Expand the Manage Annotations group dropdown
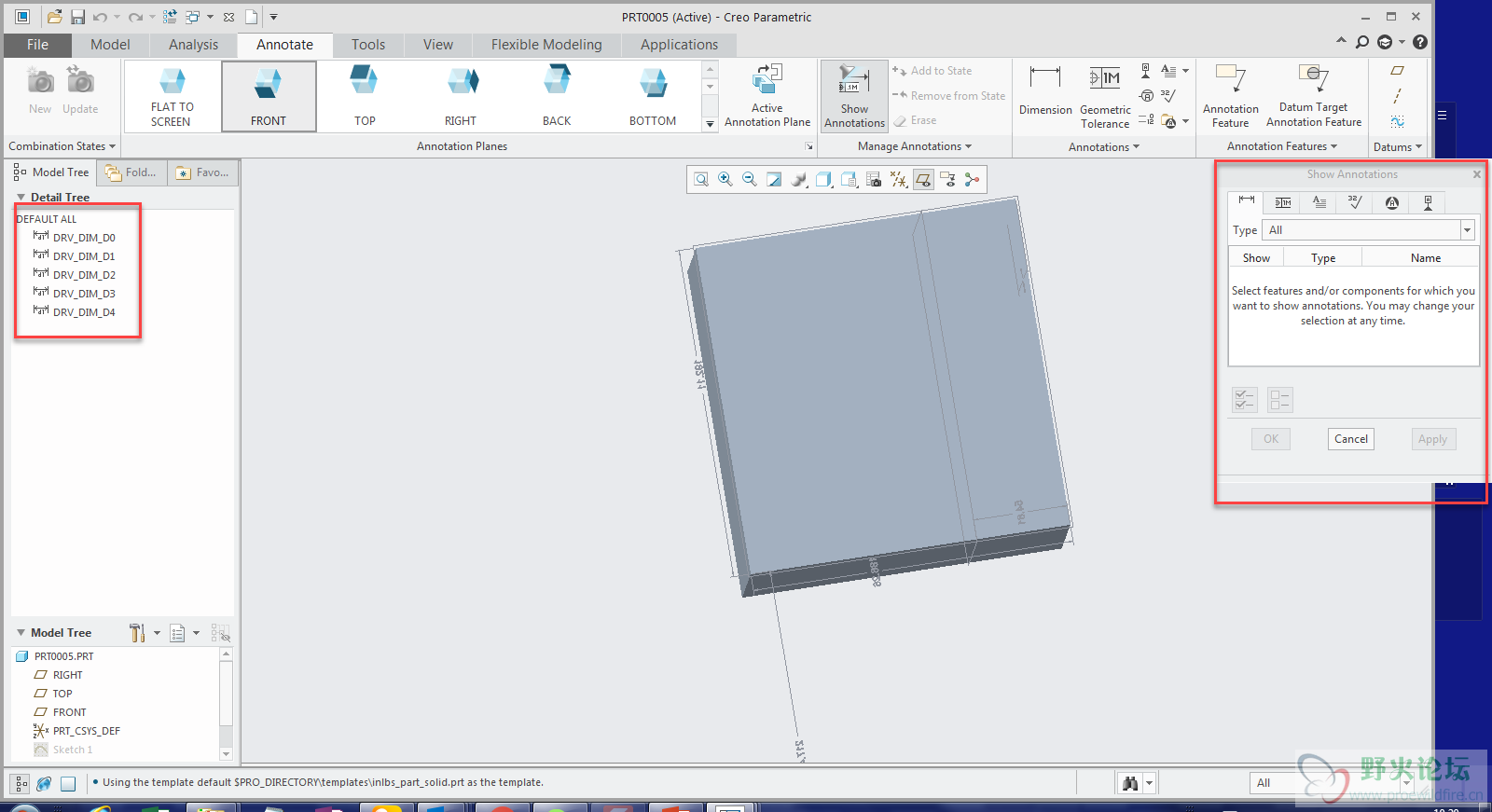This screenshot has height=812, width=1492. pos(915,146)
